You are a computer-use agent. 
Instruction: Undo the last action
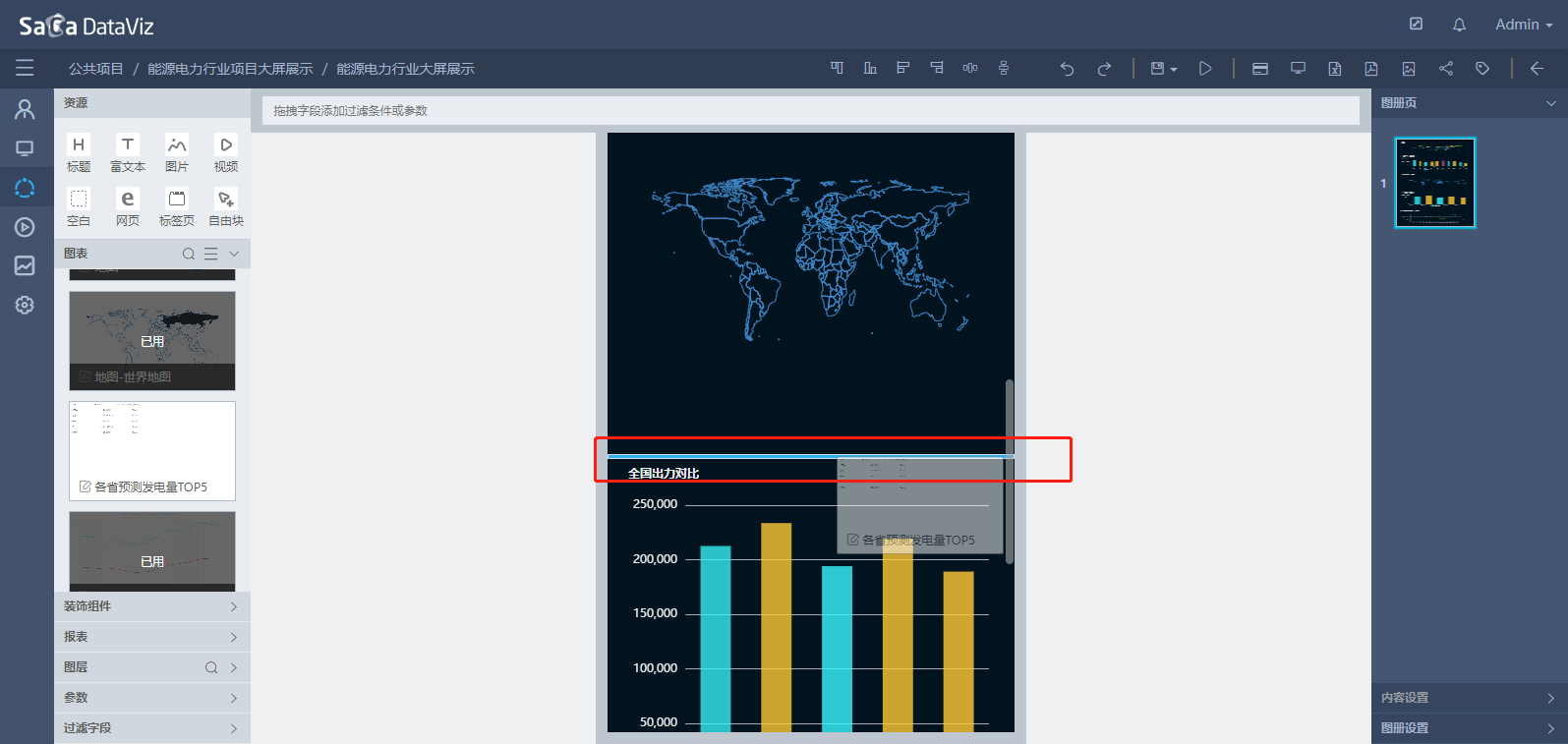coord(1067,69)
